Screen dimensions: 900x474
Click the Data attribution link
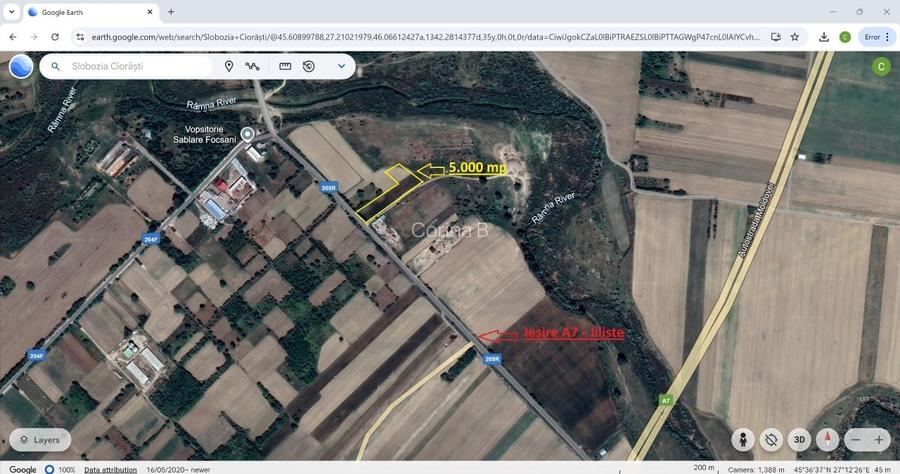(x=110, y=469)
